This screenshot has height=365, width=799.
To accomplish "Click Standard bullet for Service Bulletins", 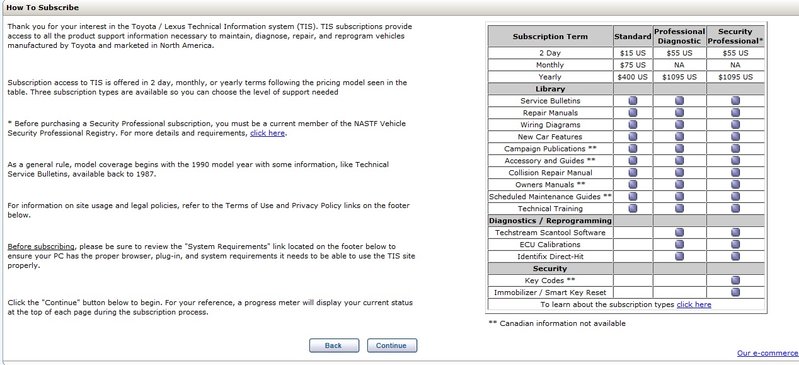I will [632, 101].
